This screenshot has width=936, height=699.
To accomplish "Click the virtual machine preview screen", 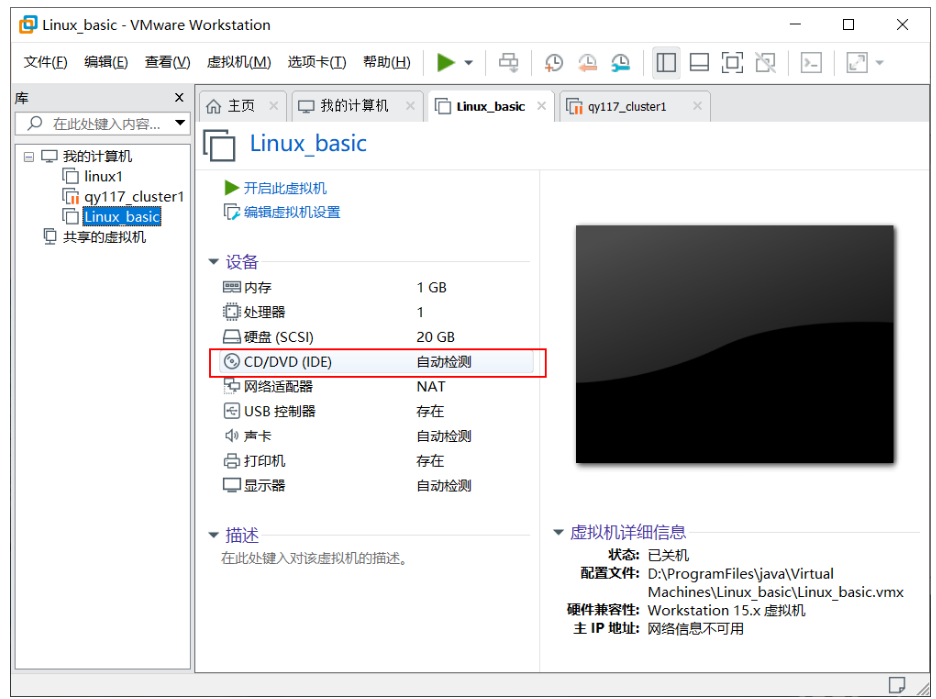I will (734, 344).
